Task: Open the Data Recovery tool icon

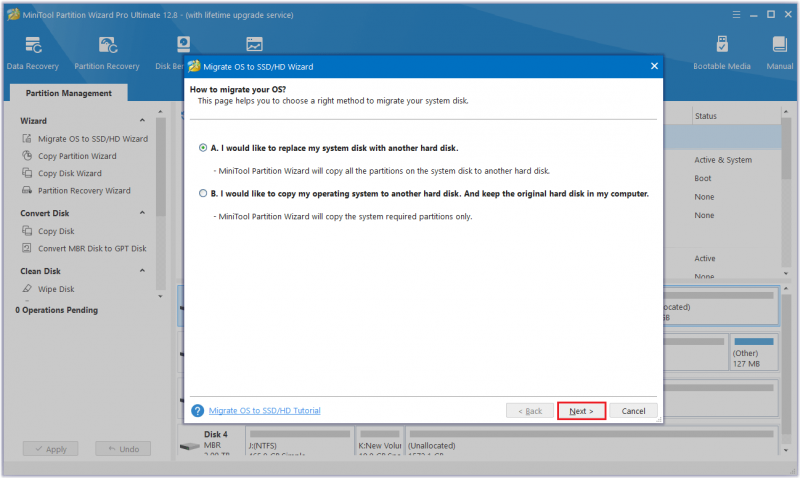Action: click(33, 45)
